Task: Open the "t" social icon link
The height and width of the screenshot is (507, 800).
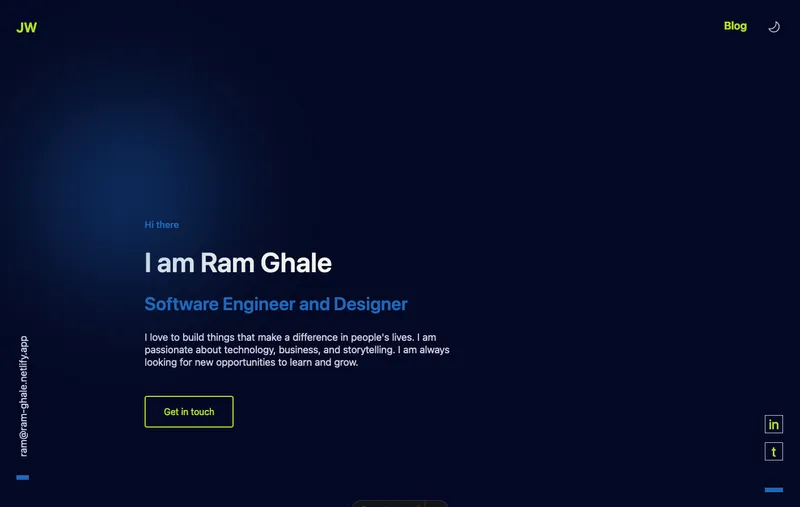Action: (773, 452)
